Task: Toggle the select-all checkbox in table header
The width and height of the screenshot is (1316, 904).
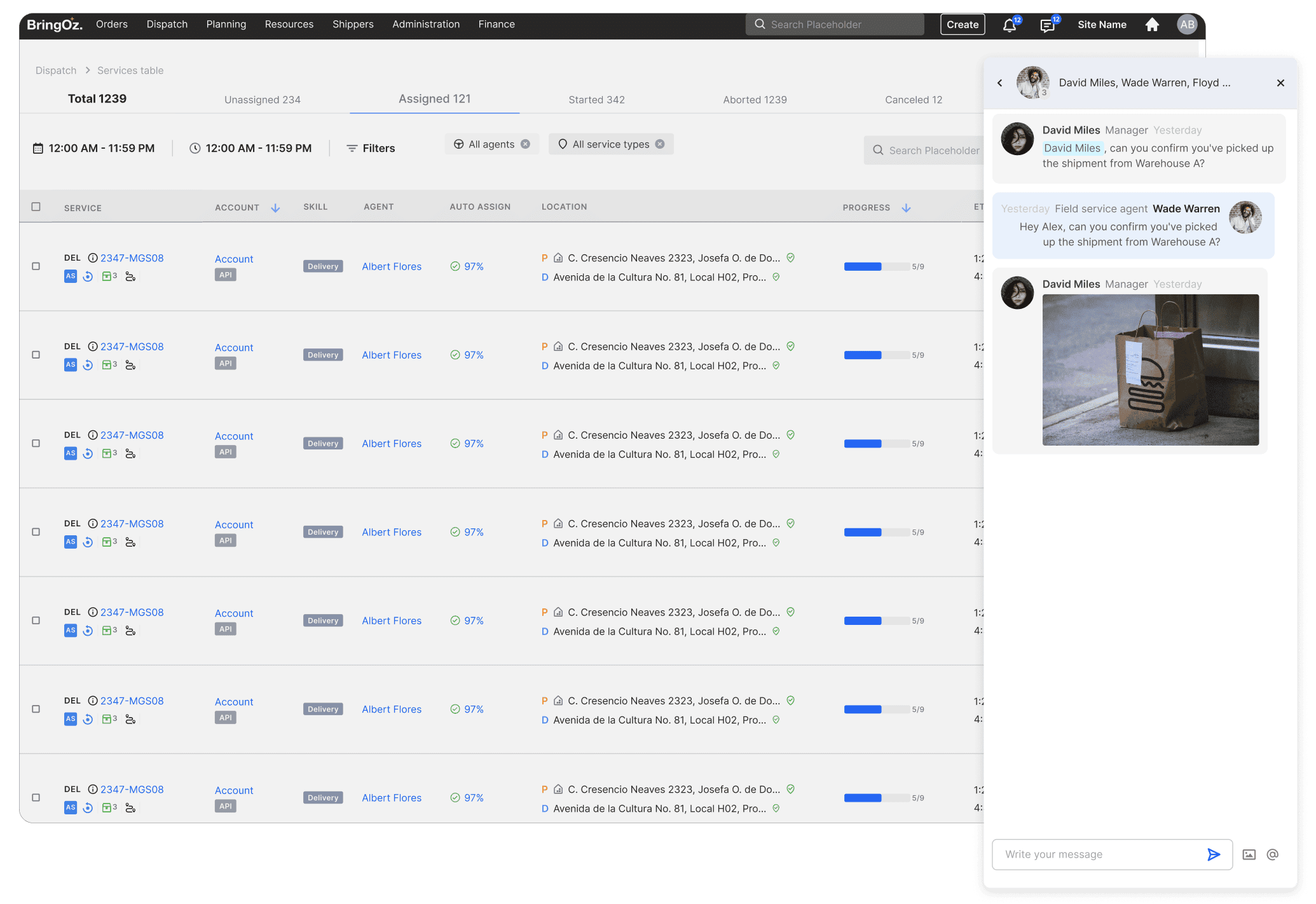Action: [36, 207]
